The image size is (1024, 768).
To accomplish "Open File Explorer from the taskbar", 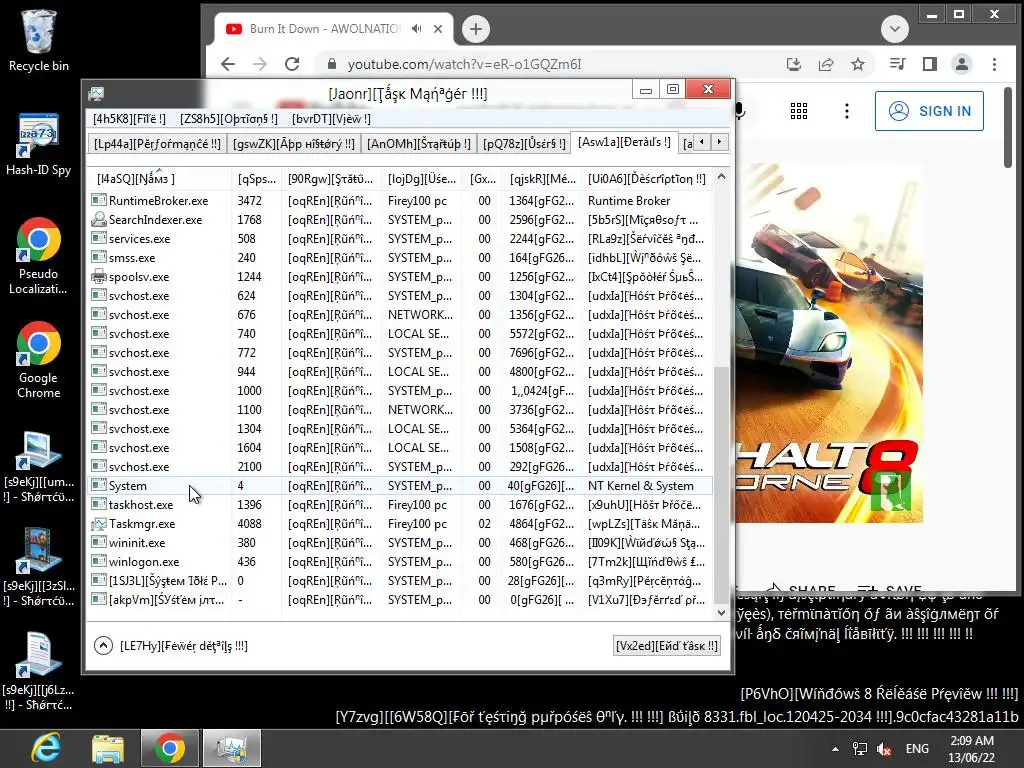I will coord(108,748).
